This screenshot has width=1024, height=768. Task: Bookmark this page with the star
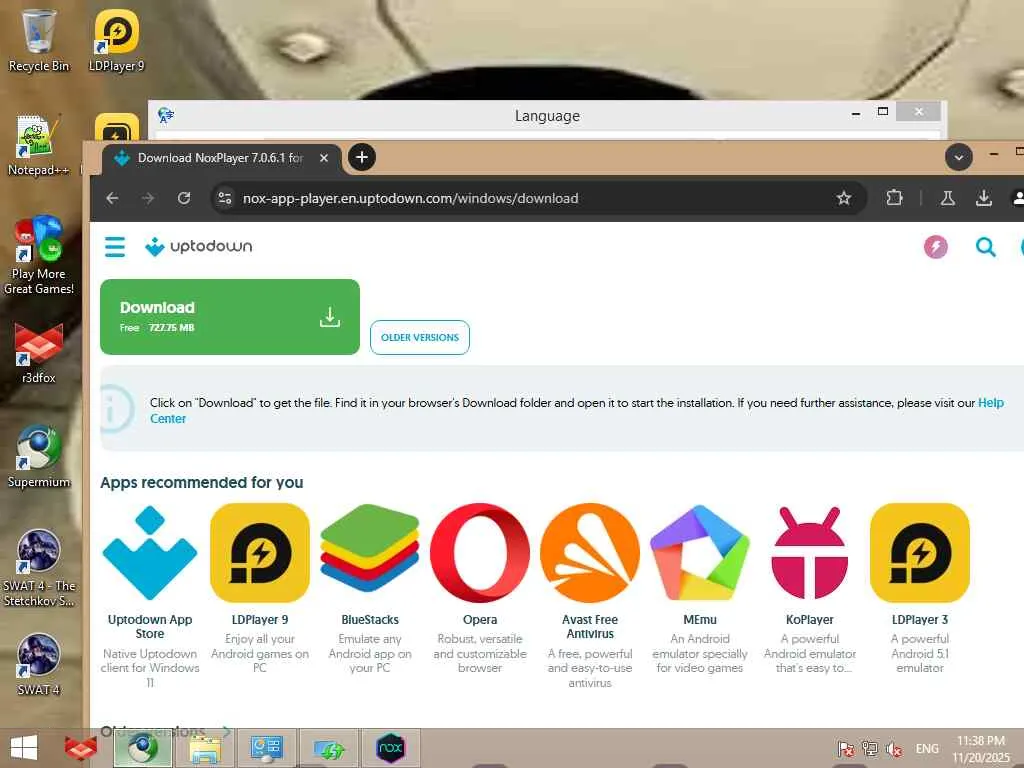click(844, 198)
